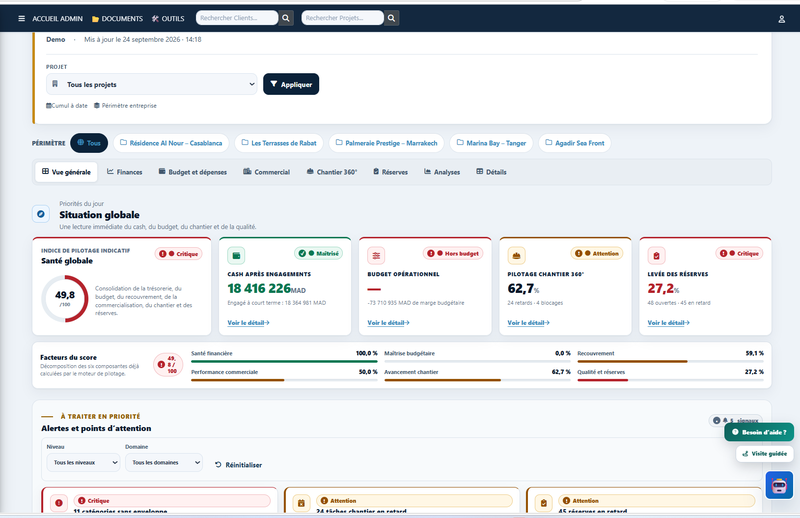Click the sliders icon on Budget opérationnel card
800x518 pixels.
pyautogui.click(x=376, y=255)
